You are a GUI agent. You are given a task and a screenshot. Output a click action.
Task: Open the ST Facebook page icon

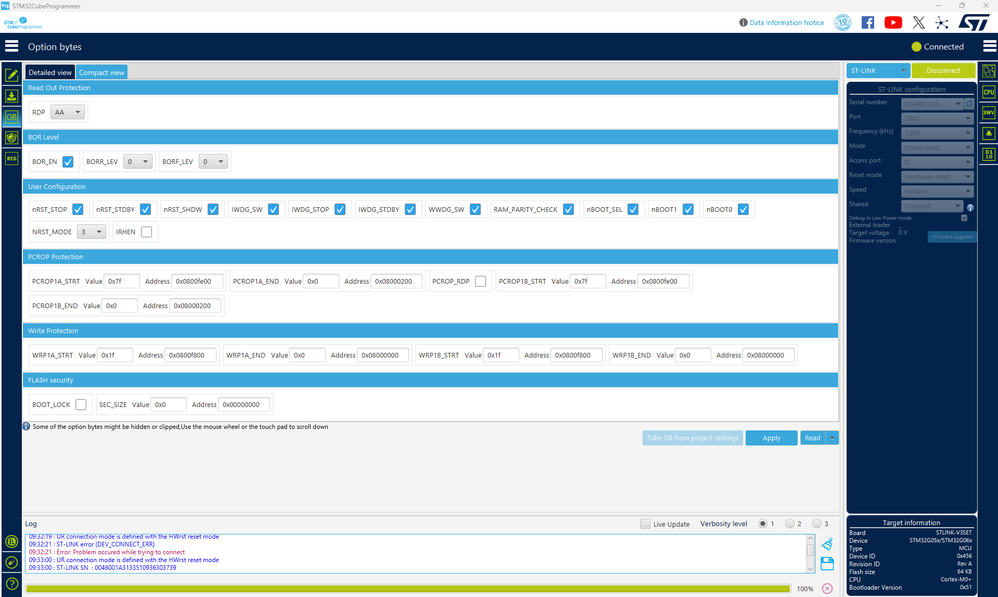click(x=868, y=22)
